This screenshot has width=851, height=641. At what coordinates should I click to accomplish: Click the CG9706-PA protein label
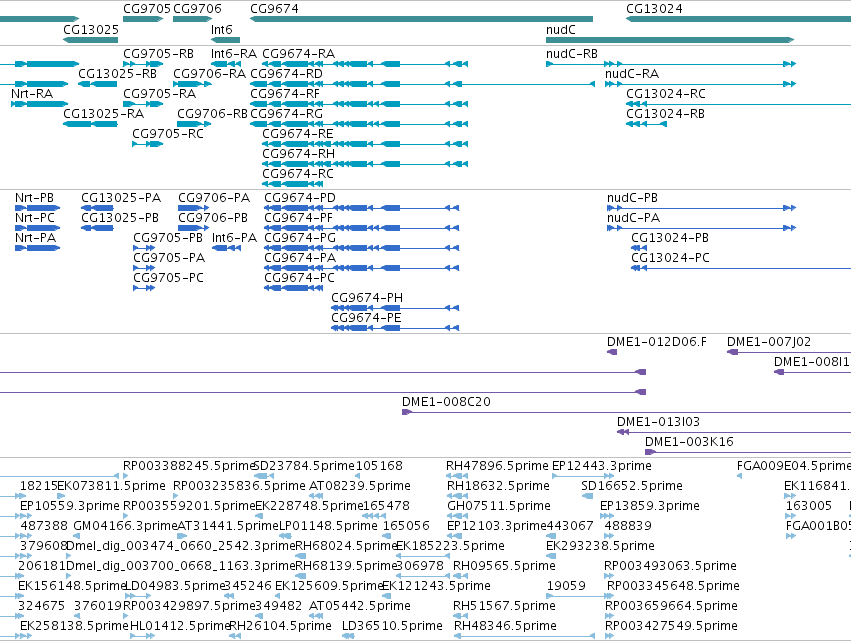click(x=214, y=198)
